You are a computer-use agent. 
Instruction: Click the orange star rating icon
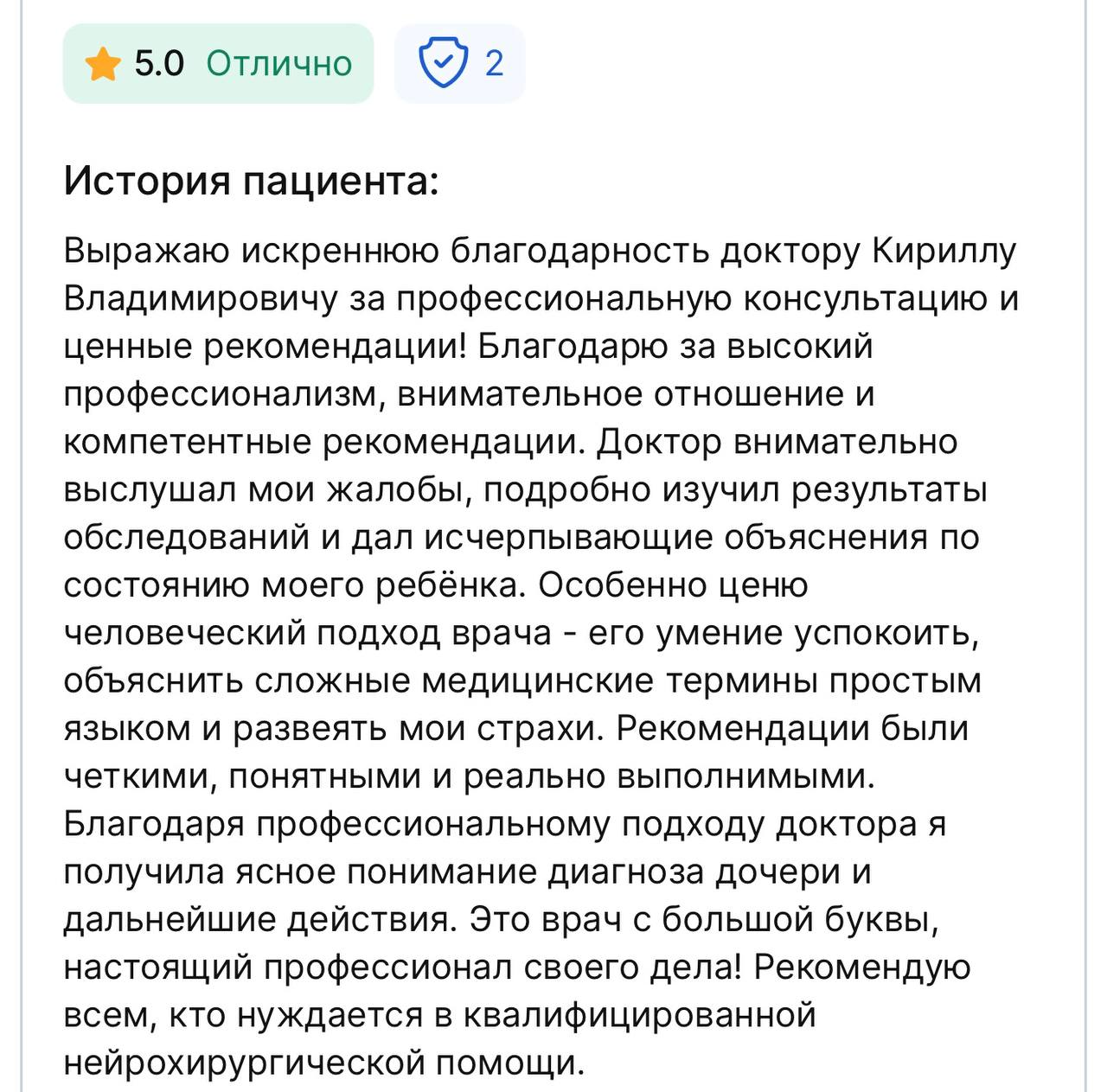coord(102,65)
